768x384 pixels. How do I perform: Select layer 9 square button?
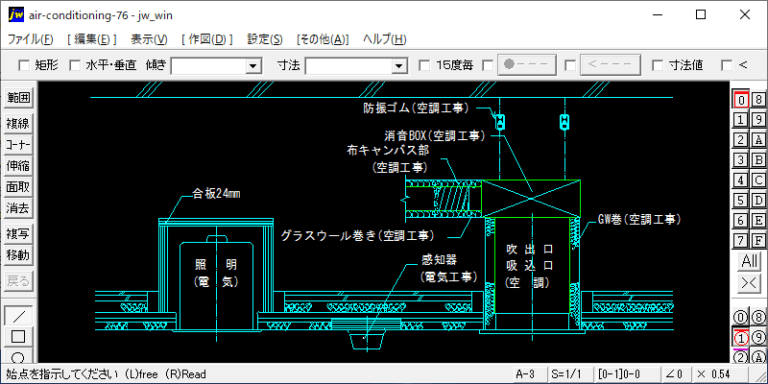pyautogui.click(x=759, y=120)
